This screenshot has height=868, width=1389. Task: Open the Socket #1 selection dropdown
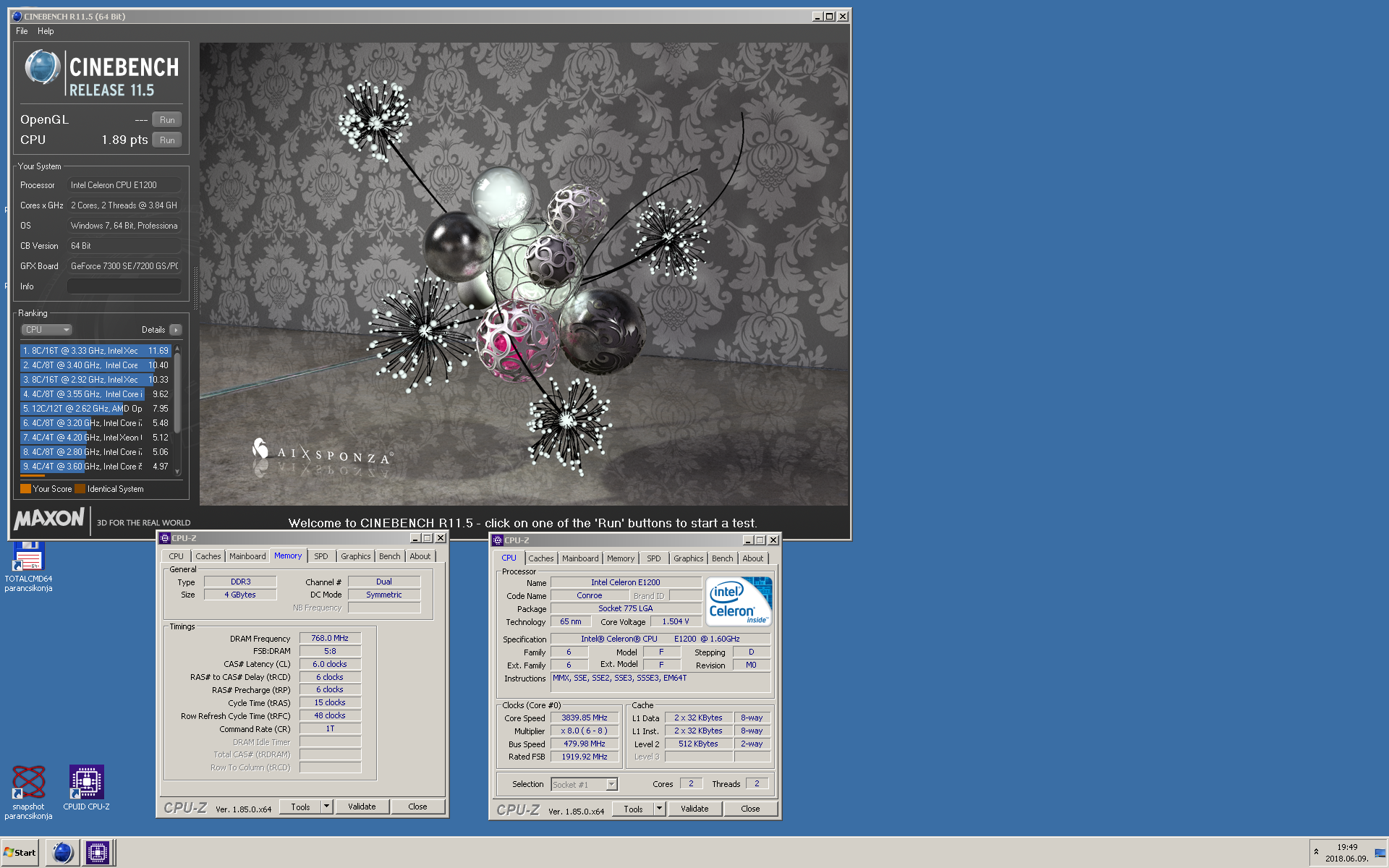tap(584, 784)
